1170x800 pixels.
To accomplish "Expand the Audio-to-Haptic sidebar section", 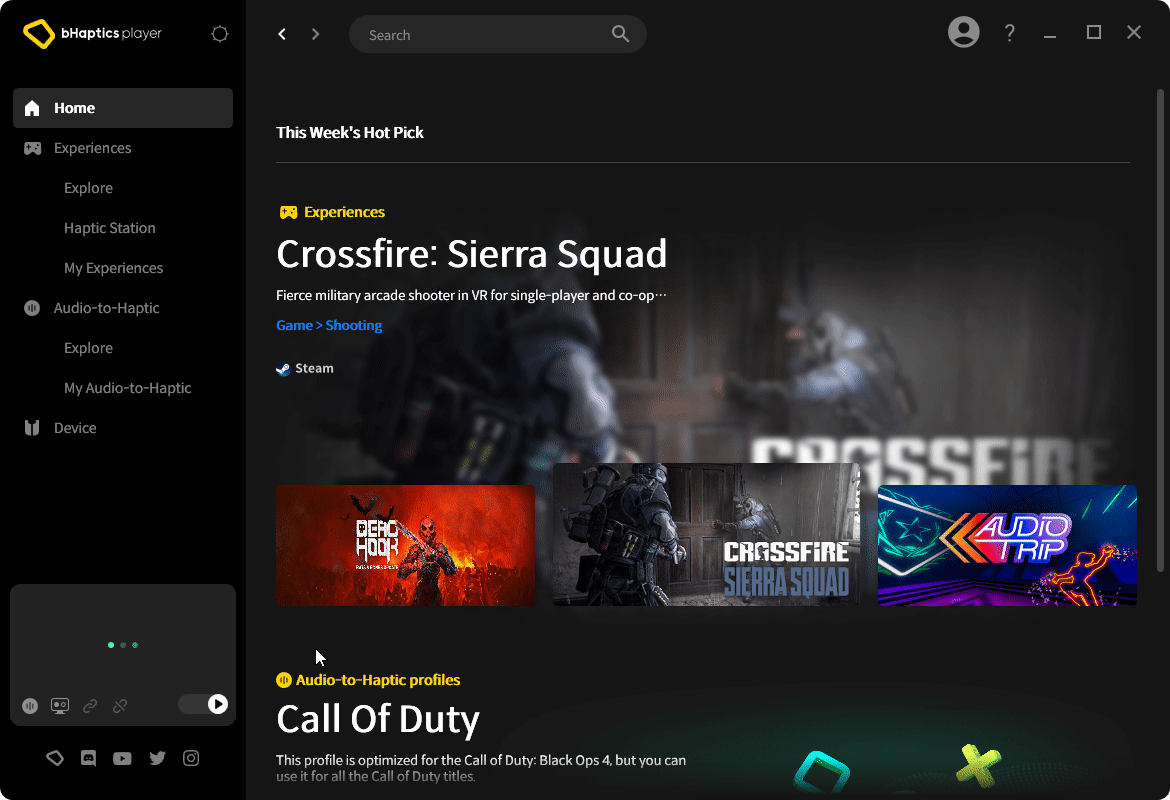I will [x=106, y=308].
